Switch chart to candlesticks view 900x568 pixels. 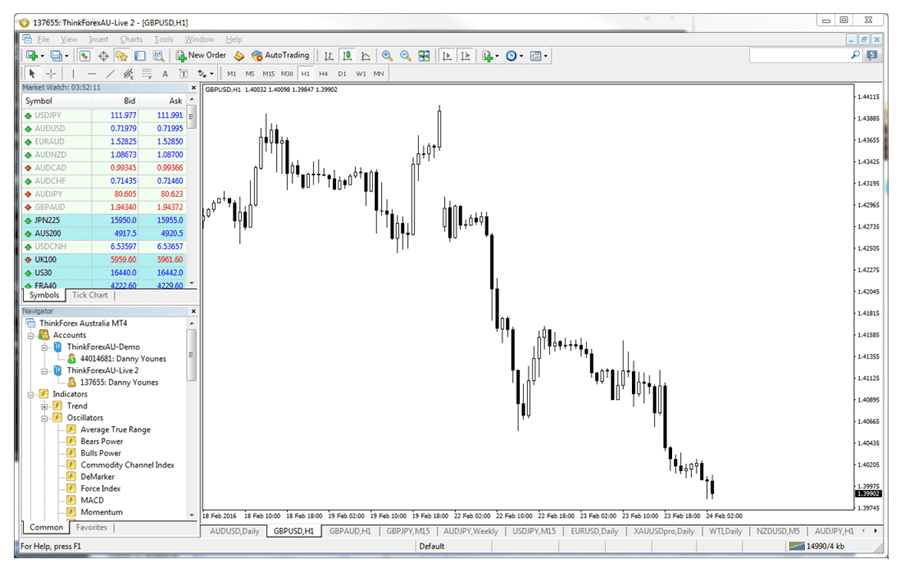tap(349, 56)
